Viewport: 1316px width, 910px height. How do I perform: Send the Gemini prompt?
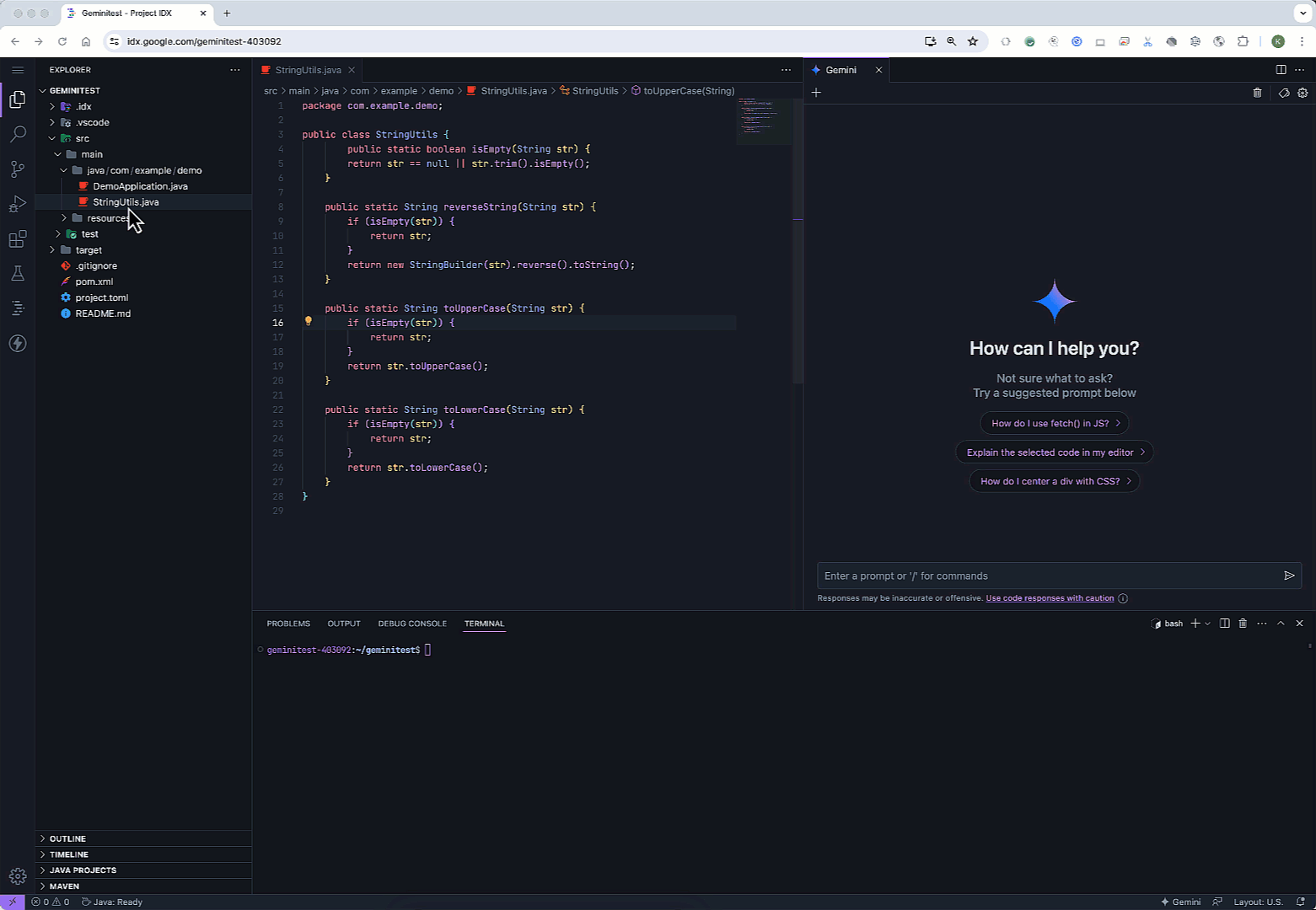1289,575
